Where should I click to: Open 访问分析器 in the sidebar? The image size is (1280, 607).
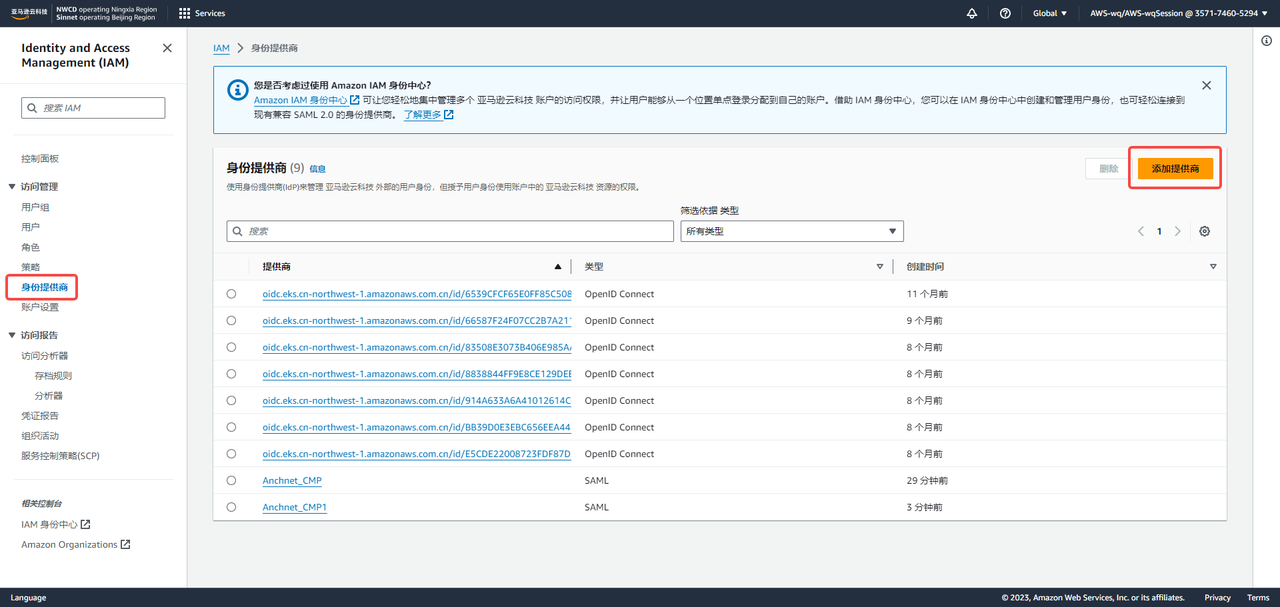click(45, 356)
